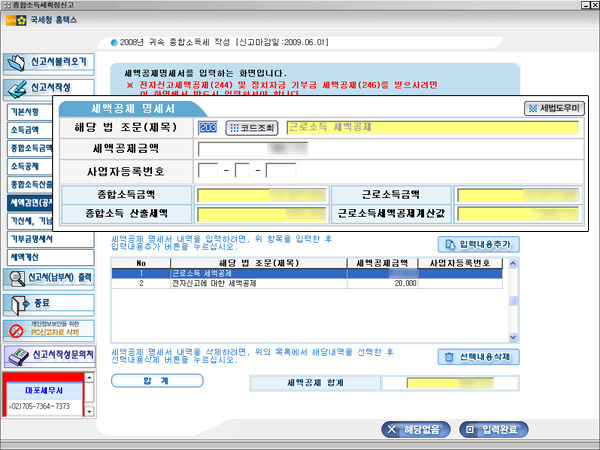Click the 종합소득 산출세액 value field
The image size is (600, 450).
click(x=261, y=214)
